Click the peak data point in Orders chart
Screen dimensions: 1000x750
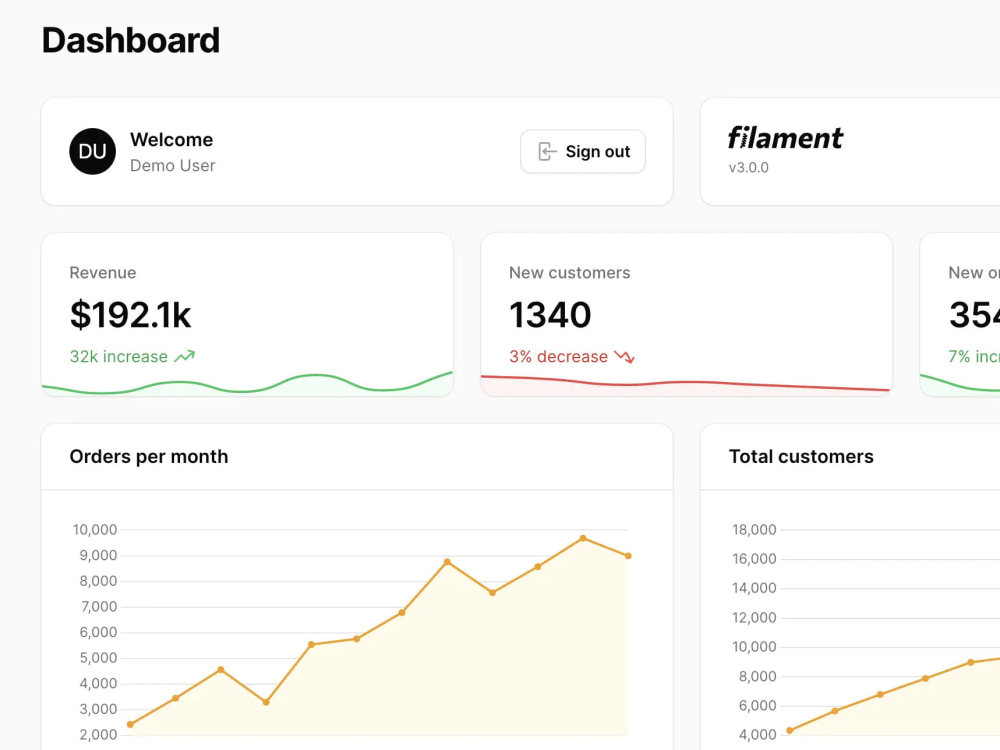[583, 538]
